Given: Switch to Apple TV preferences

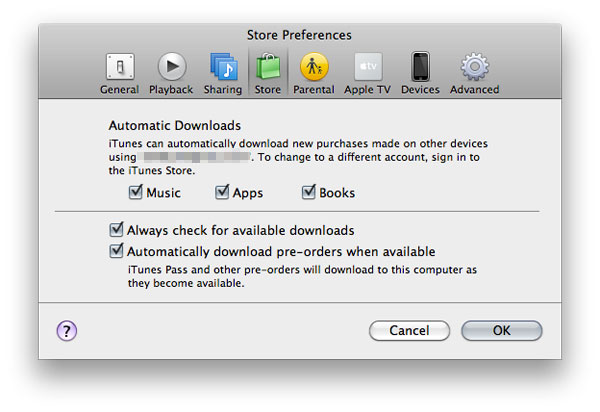Looking at the screenshot, I should (367, 73).
